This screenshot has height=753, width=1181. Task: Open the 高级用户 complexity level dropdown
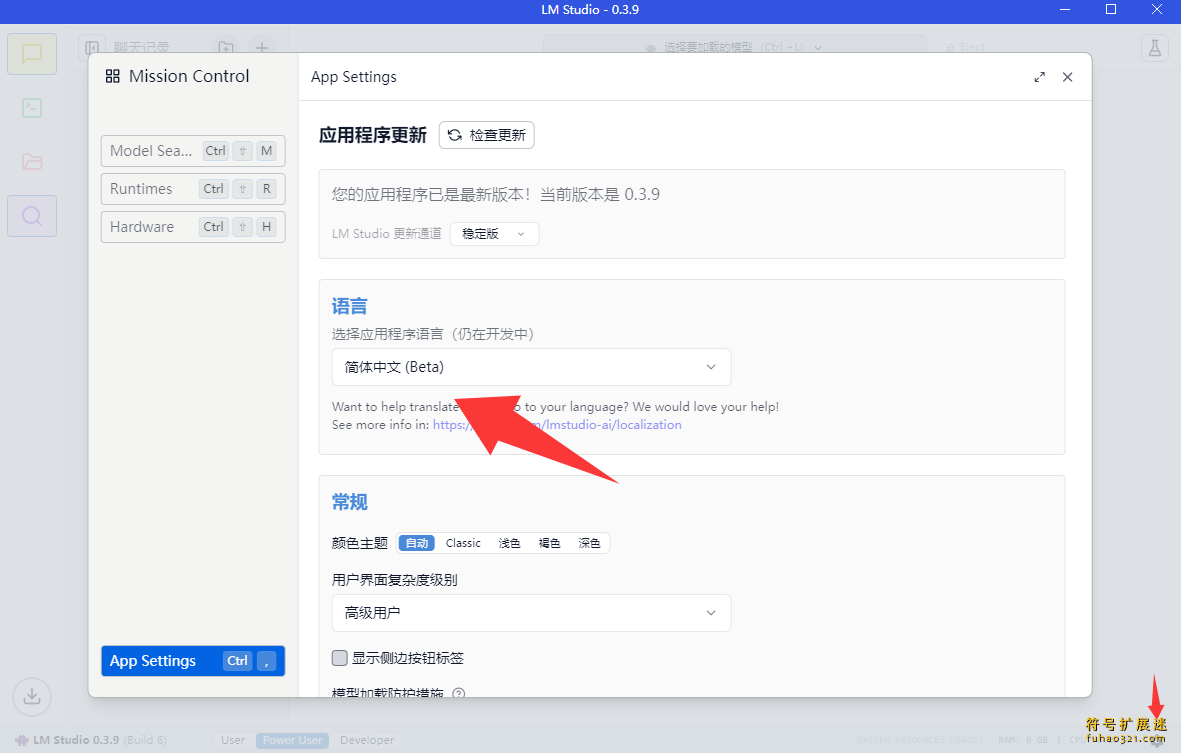[531, 613]
